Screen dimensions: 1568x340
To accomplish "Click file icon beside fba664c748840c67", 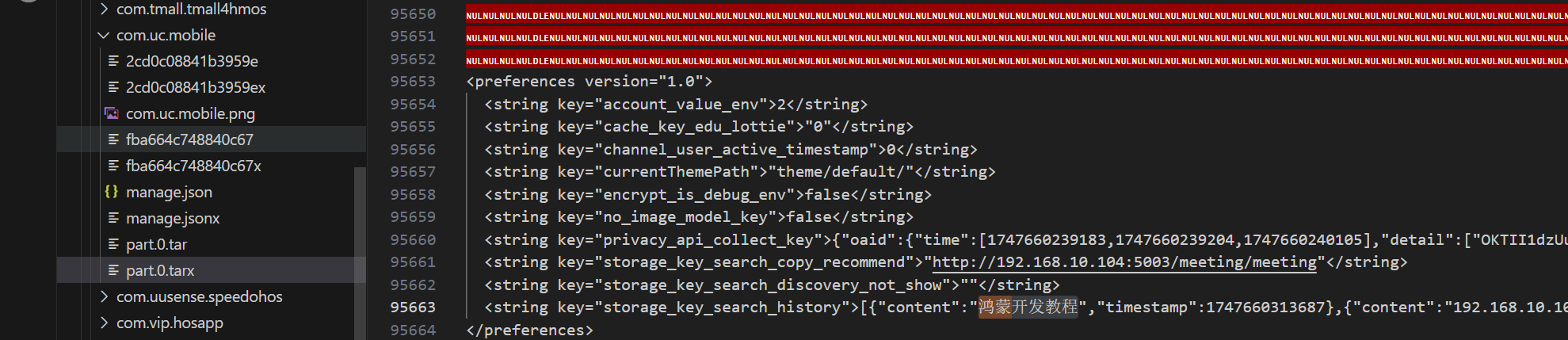I will pyautogui.click(x=113, y=139).
